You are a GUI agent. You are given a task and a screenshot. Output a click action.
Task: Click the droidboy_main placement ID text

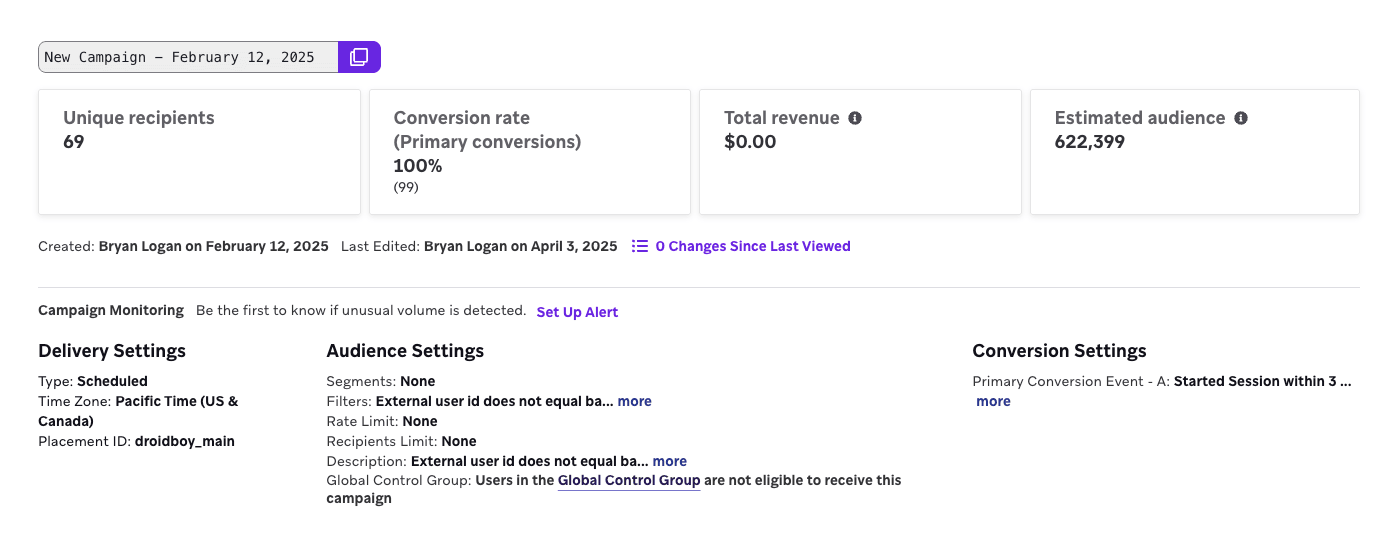pyautogui.click(x=185, y=441)
